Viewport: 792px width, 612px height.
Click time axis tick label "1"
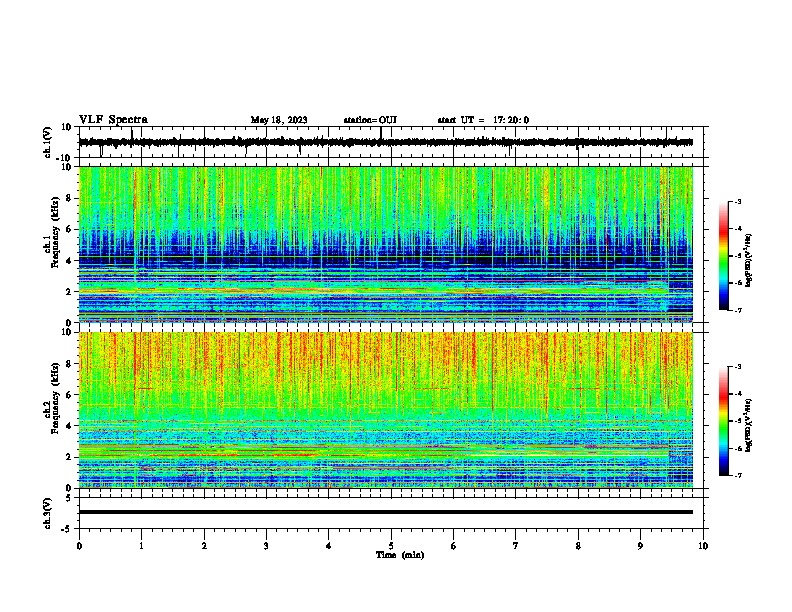point(142,546)
